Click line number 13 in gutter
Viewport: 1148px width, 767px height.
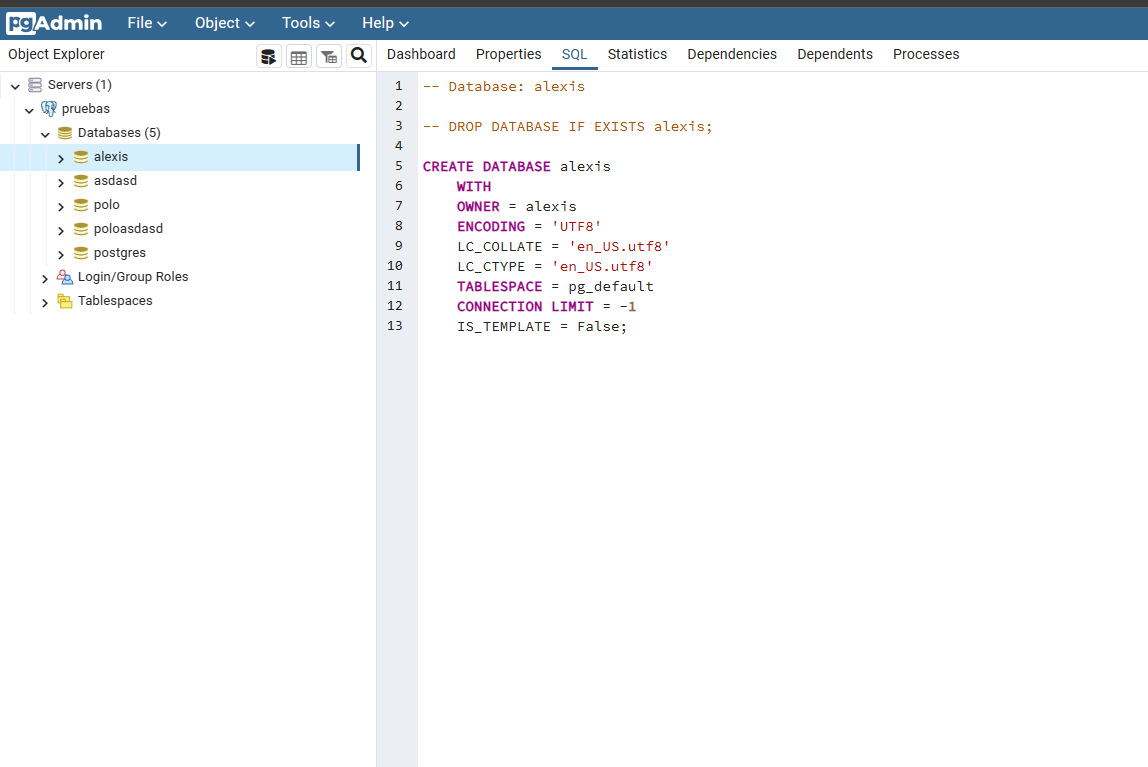(x=395, y=326)
